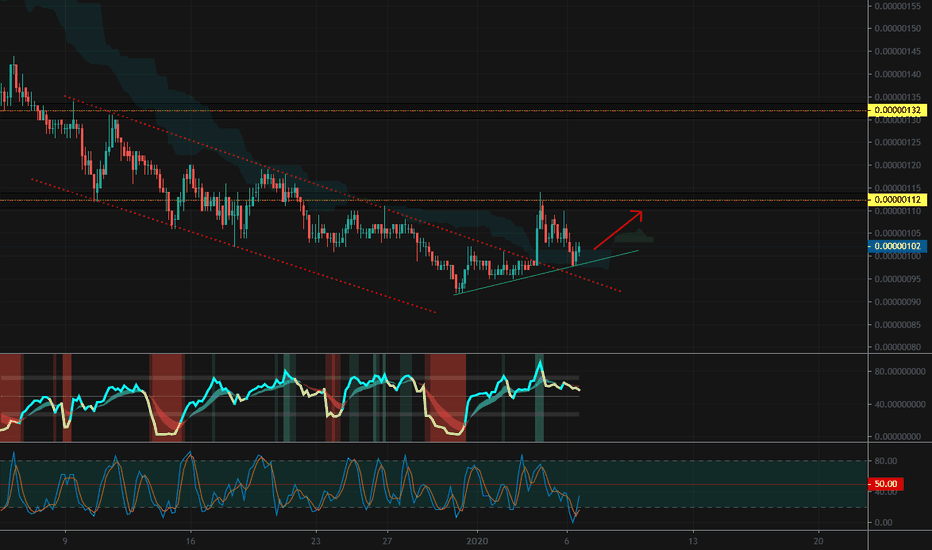Select the 0.00000105 price axis value
The image size is (932, 550).
pyautogui.click(x=898, y=234)
